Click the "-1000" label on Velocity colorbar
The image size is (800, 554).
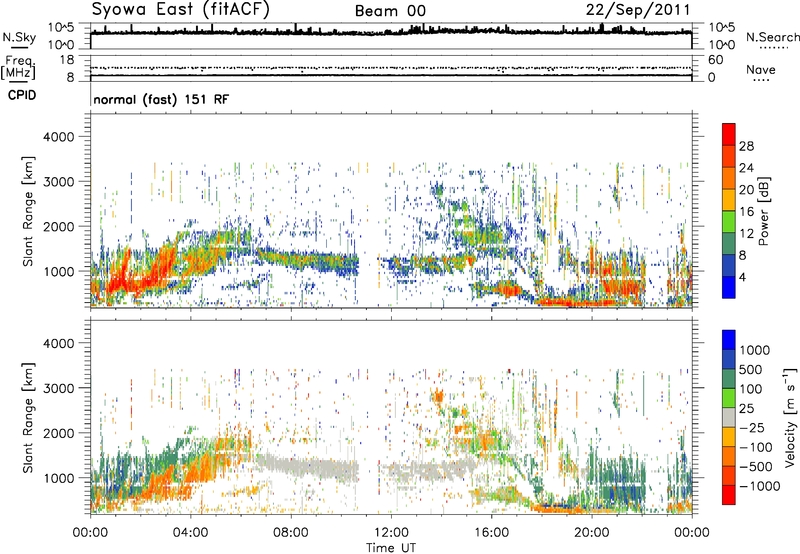760,486
